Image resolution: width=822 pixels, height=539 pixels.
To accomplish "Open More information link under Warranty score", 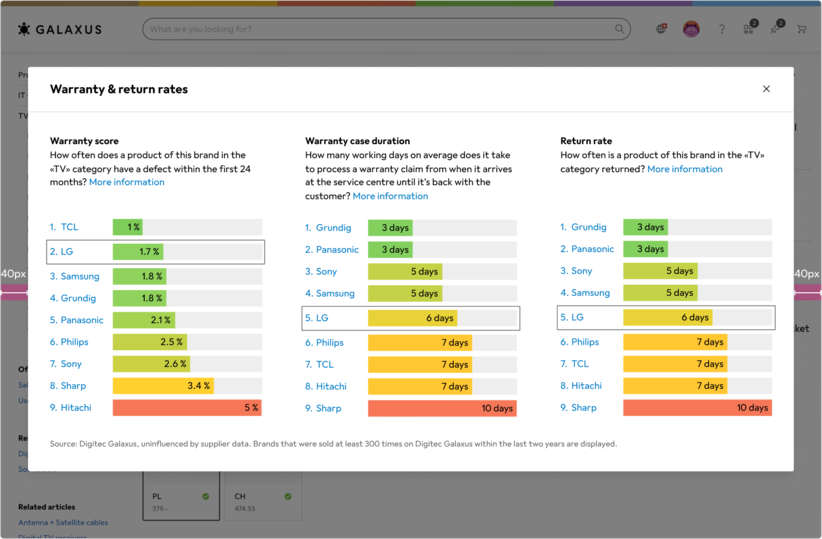I will pyautogui.click(x=127, y=183).
